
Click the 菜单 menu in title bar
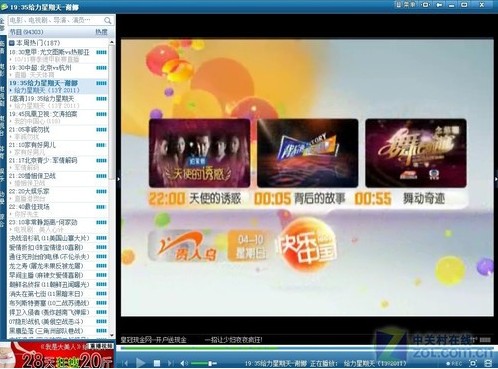tap(410, 5)
